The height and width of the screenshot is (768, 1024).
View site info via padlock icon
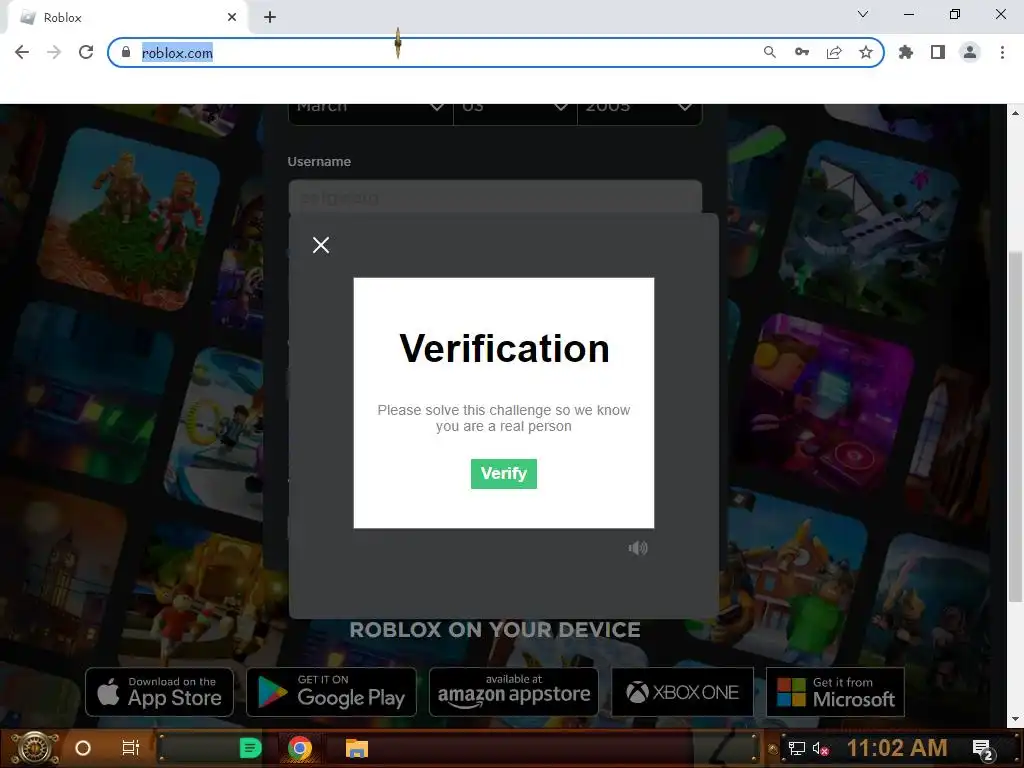pyautogui.click(x=126, y=52)
